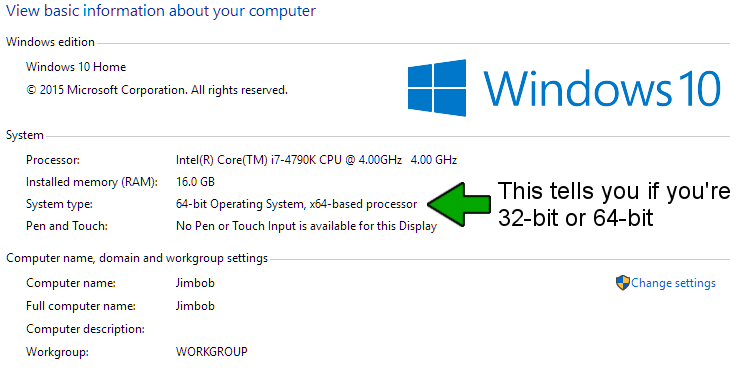Click the Computer description label
The image size is (736, 368).
tap(85, 329)
